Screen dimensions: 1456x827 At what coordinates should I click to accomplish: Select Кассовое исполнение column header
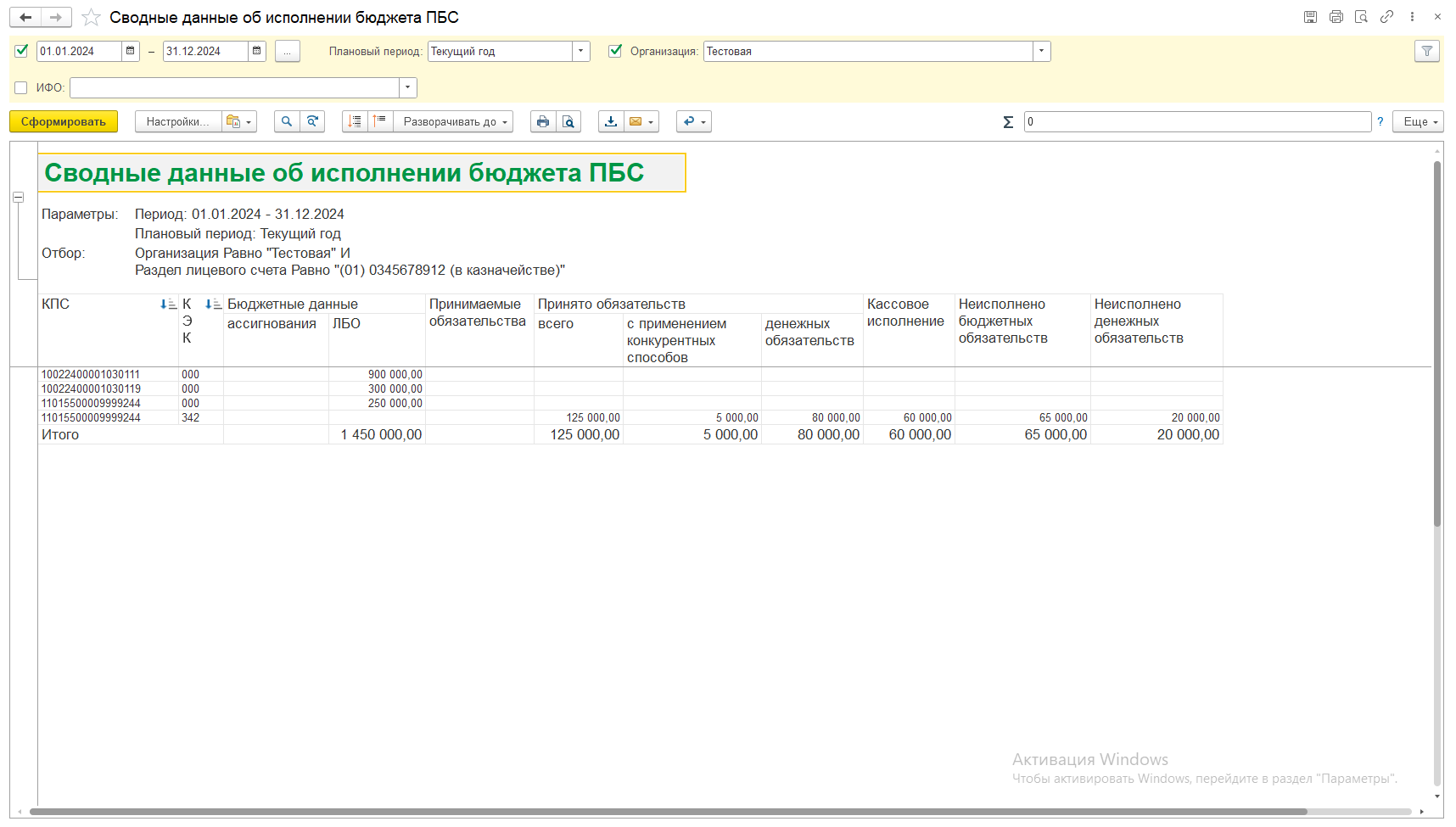click(x=909, y=330)
